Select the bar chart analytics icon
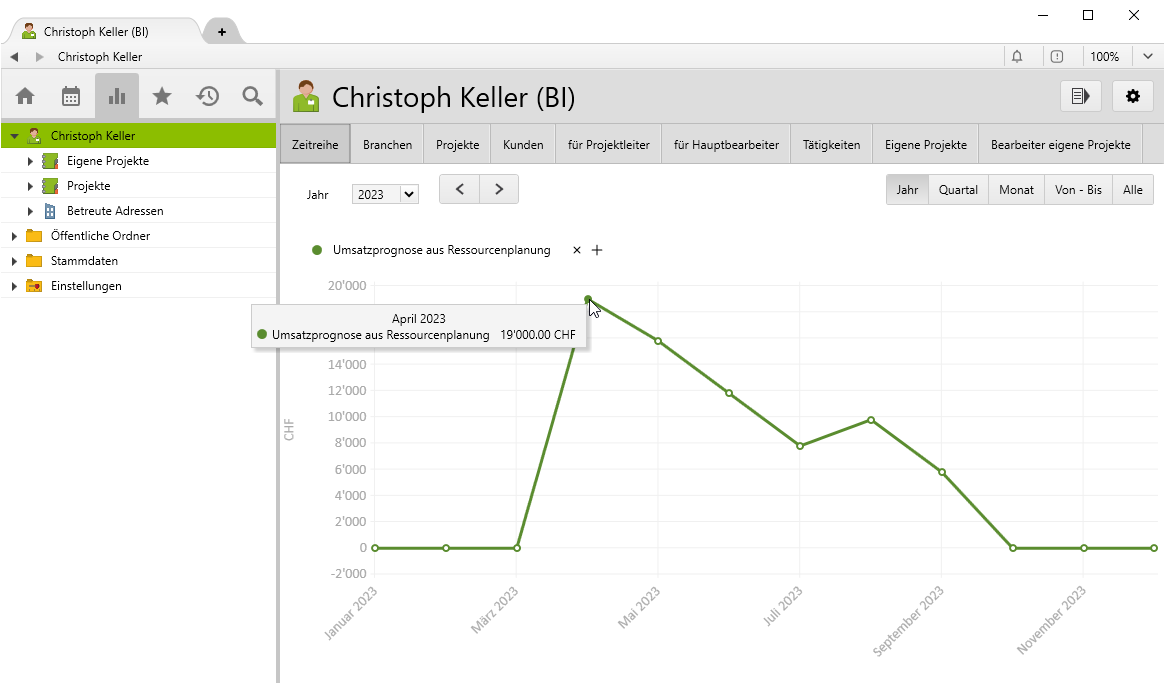Image resolution: width=1165 pixels, height=684 pixels. pos(117,96)
